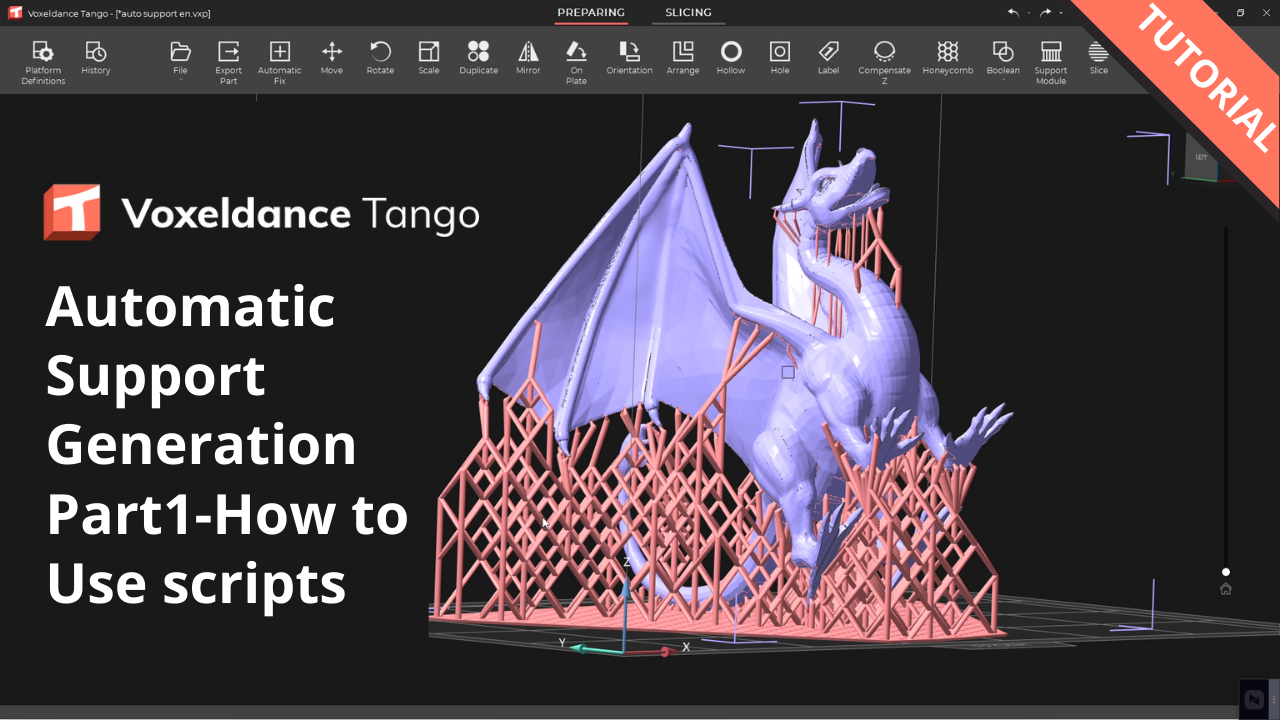
Task: Select the Hollow tool
Action: [x=731, y=58]
